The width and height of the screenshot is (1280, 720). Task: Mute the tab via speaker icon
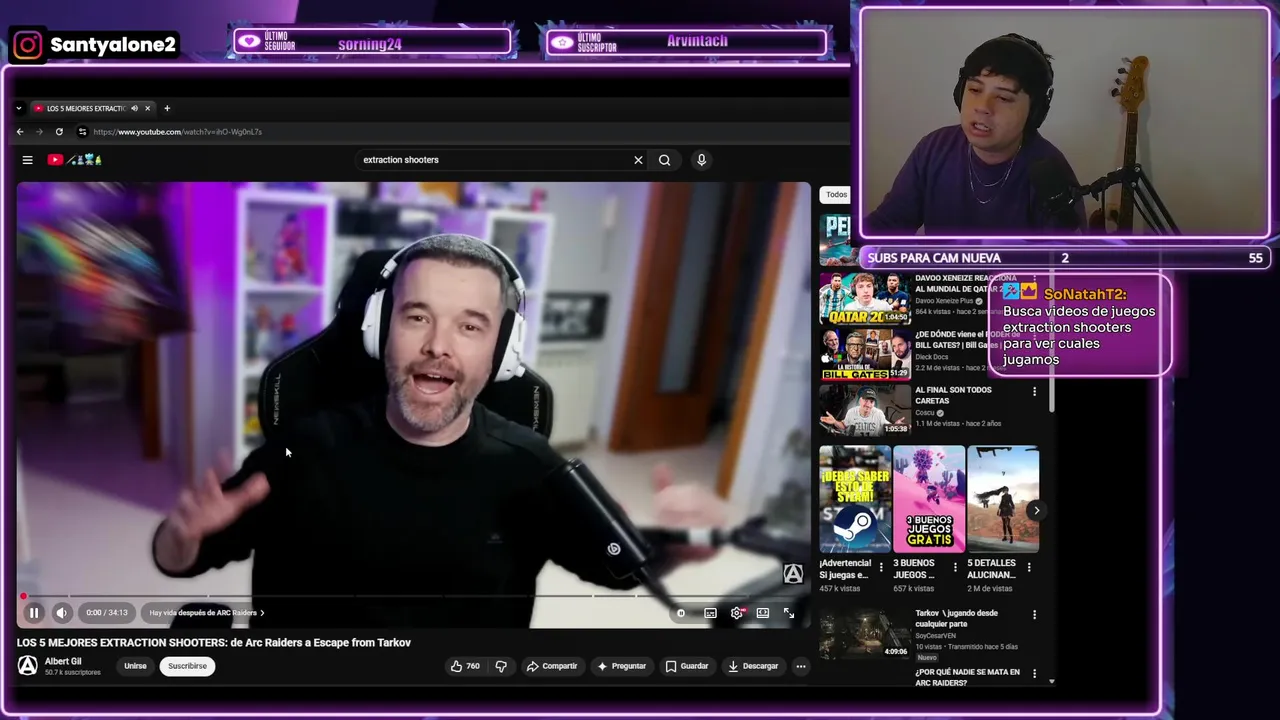(134, 108)
